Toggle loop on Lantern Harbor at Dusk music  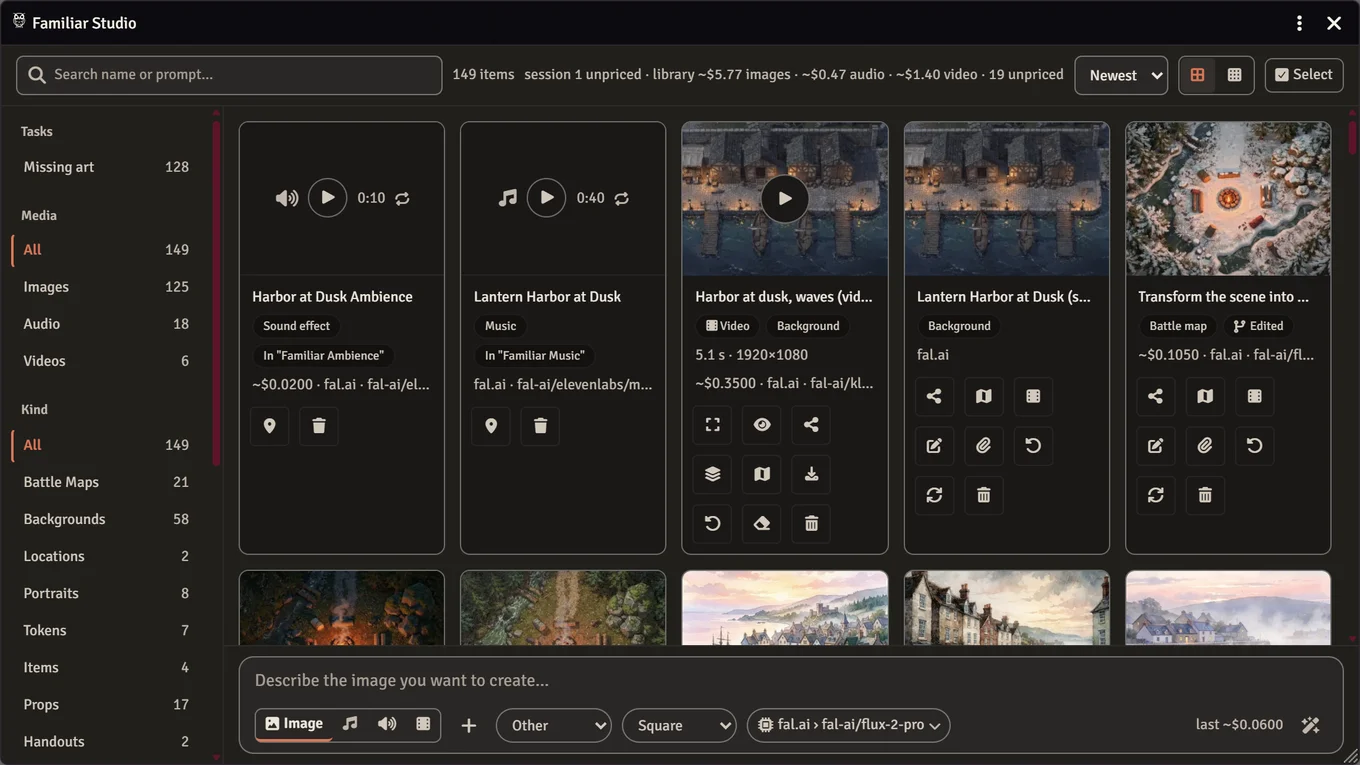pyautogui.click(x=622, y=198)
